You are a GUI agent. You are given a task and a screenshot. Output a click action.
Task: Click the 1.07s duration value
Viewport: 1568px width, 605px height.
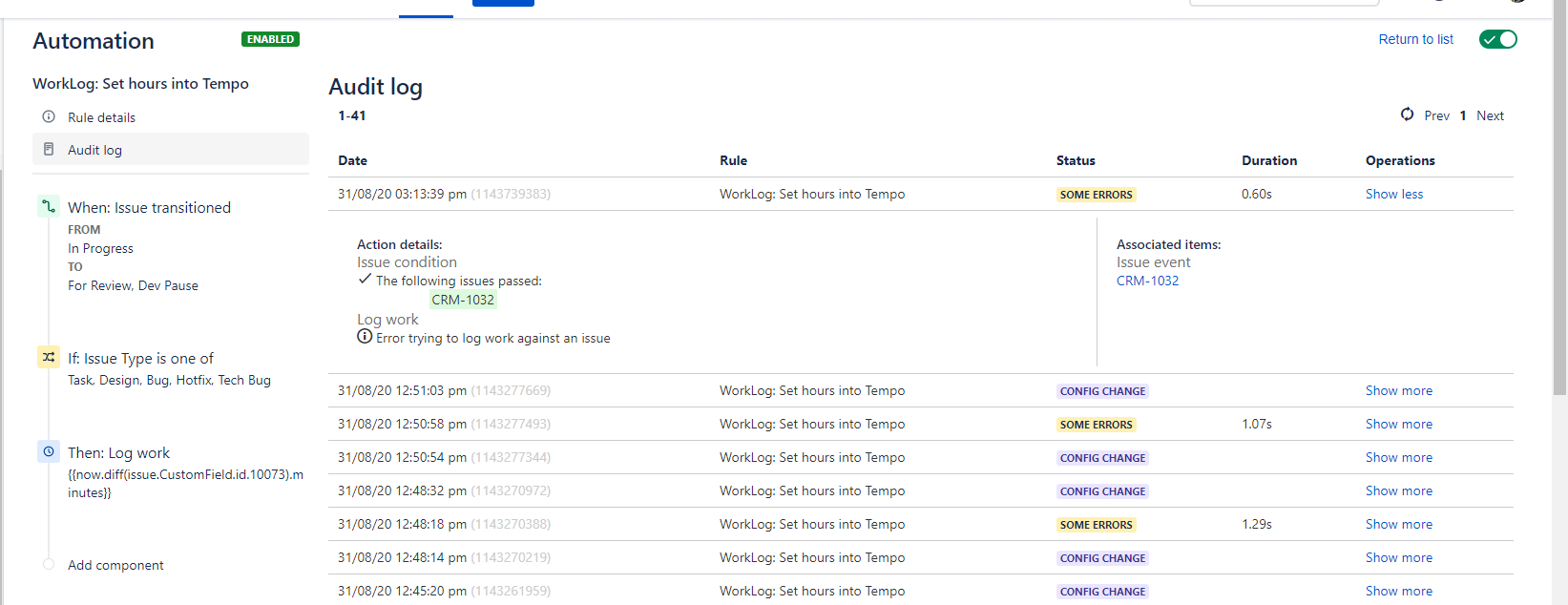point(1257,424)
